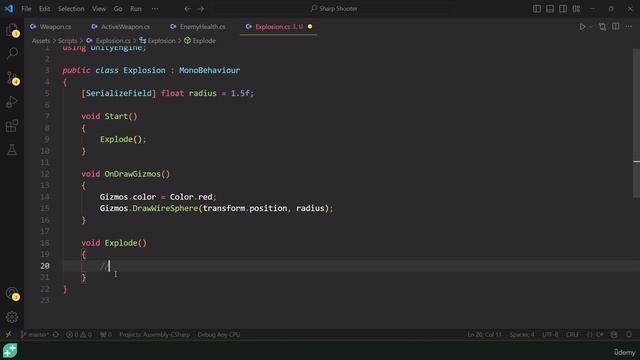This screenshot has height=360, width=640.
Task: Split the editor to the right
Action: [x=616, y=27]
